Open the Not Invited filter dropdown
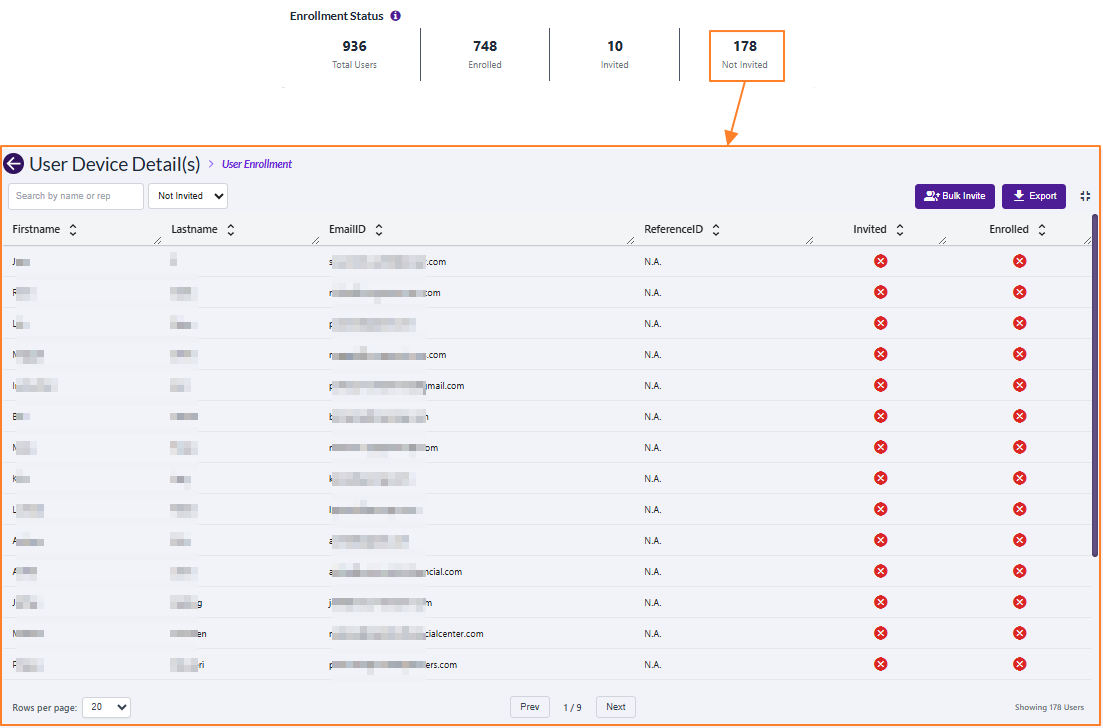The width and height of the screenshot is (1103, 728). click(188, 196)
